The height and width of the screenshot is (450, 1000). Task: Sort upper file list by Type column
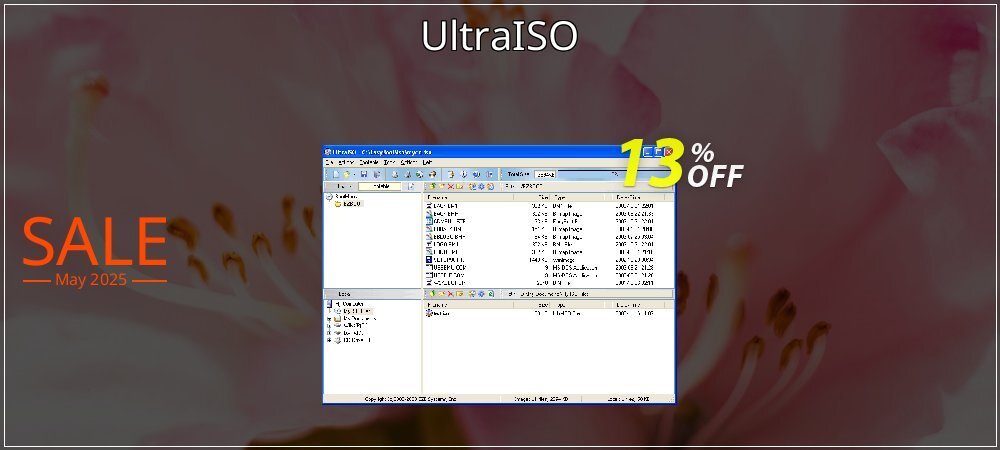[x=577, y=198]
